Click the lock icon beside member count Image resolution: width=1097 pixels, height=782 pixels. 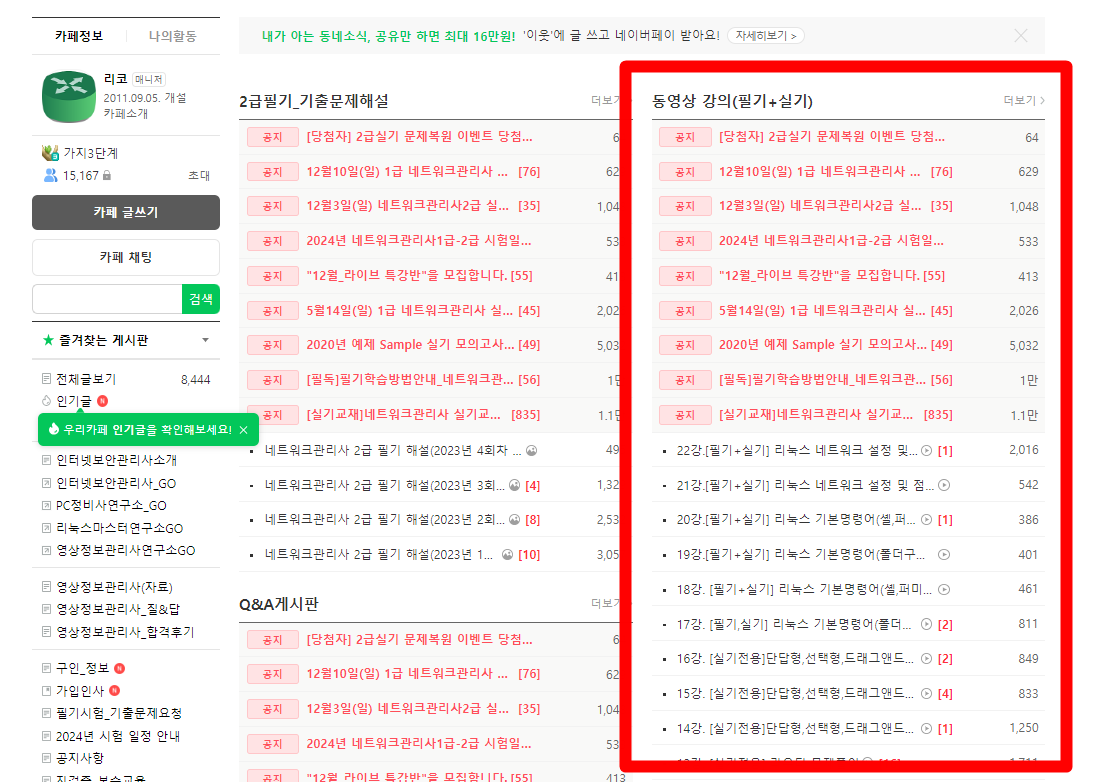pyautogui.click(x=107, y=175)
